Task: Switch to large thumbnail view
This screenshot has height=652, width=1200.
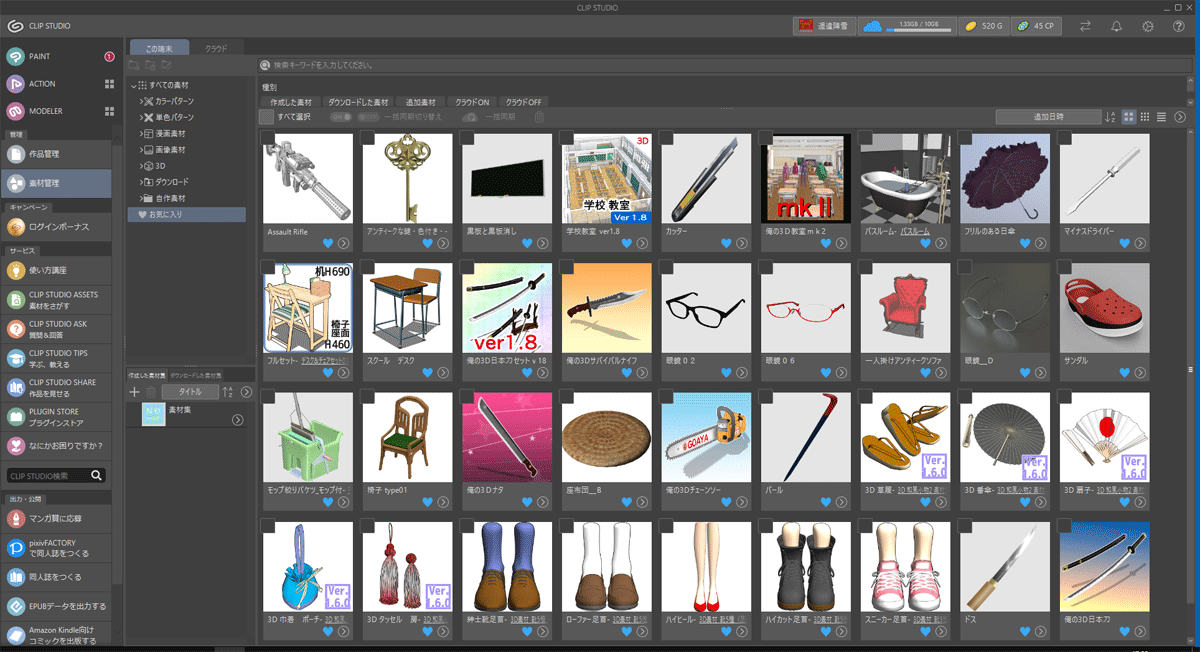Action: [1129, 117]
